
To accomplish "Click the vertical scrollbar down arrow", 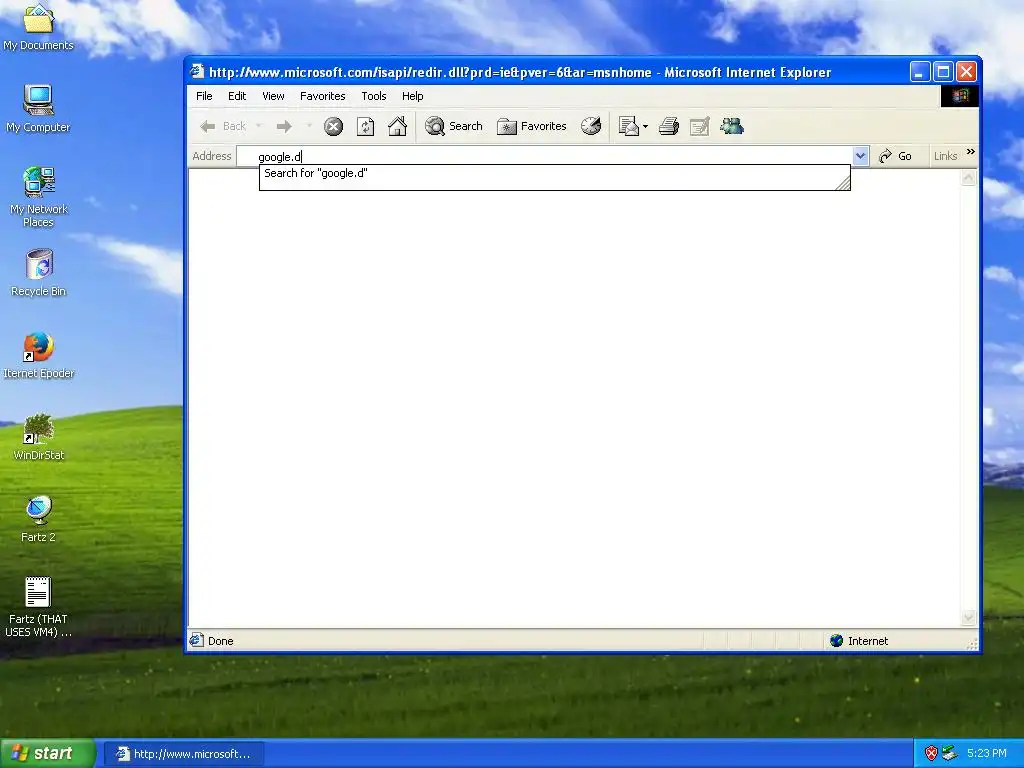I will [968, 617].
